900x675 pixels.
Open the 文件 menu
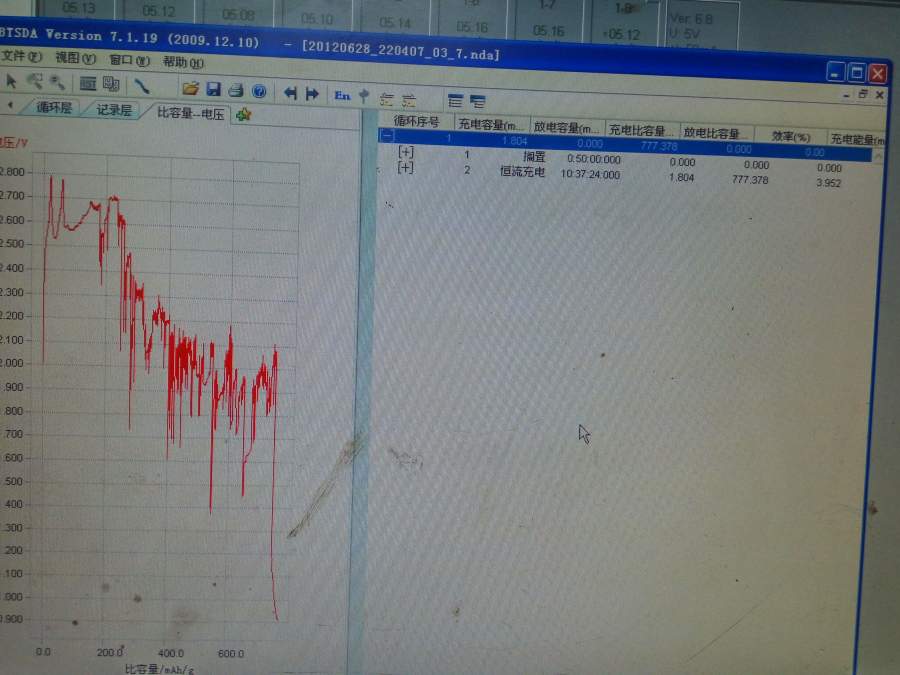tap(22, 56)
